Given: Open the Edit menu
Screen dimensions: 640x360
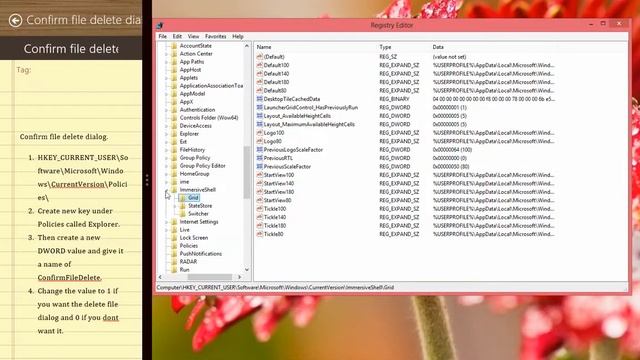Looking at the screenshot, I should click(177, 36).
